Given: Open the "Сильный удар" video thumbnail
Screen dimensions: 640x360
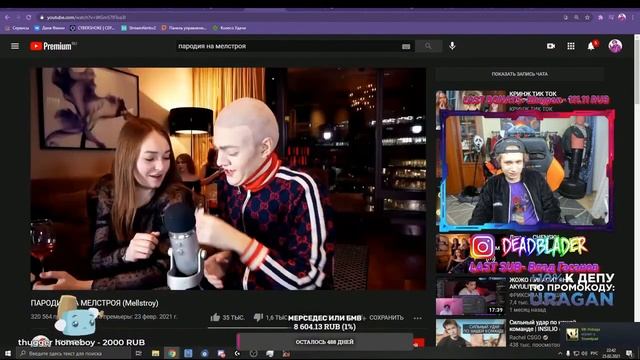Looking at the screenshot, I should pos(471,333).
